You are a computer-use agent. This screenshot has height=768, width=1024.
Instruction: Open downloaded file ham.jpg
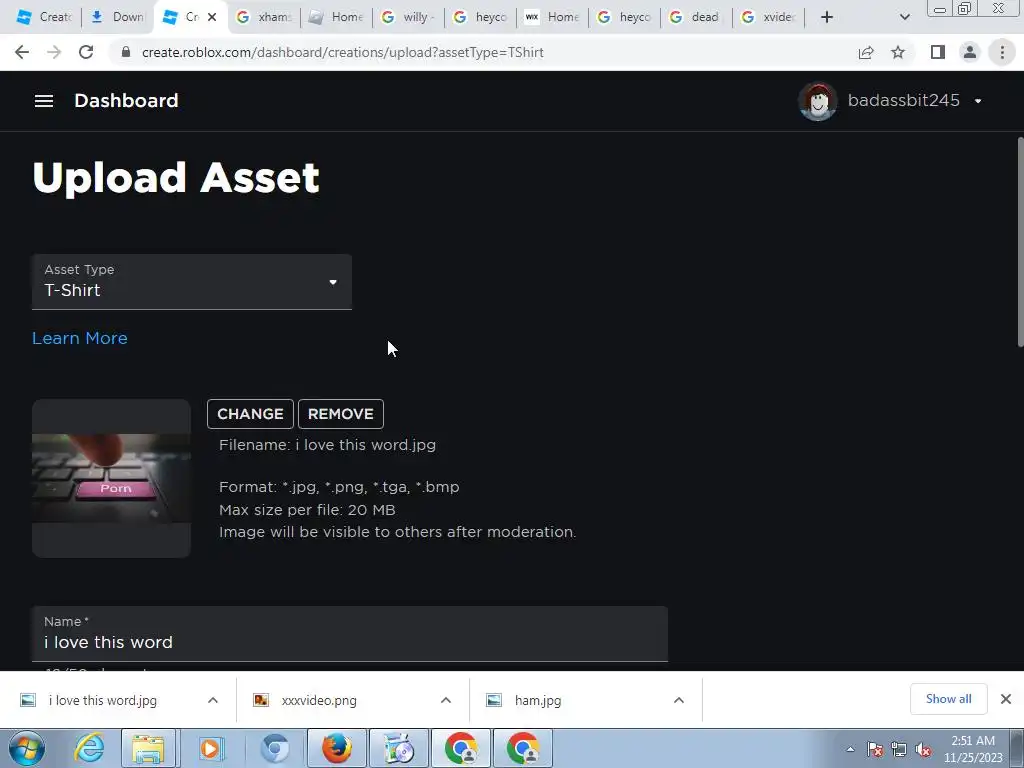coord(537,700)
